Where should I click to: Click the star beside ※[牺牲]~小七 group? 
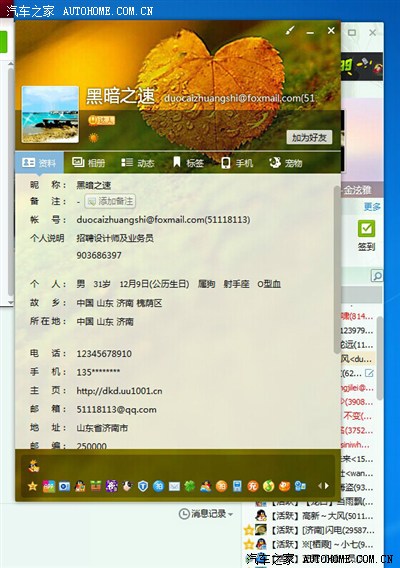(249, 544)
